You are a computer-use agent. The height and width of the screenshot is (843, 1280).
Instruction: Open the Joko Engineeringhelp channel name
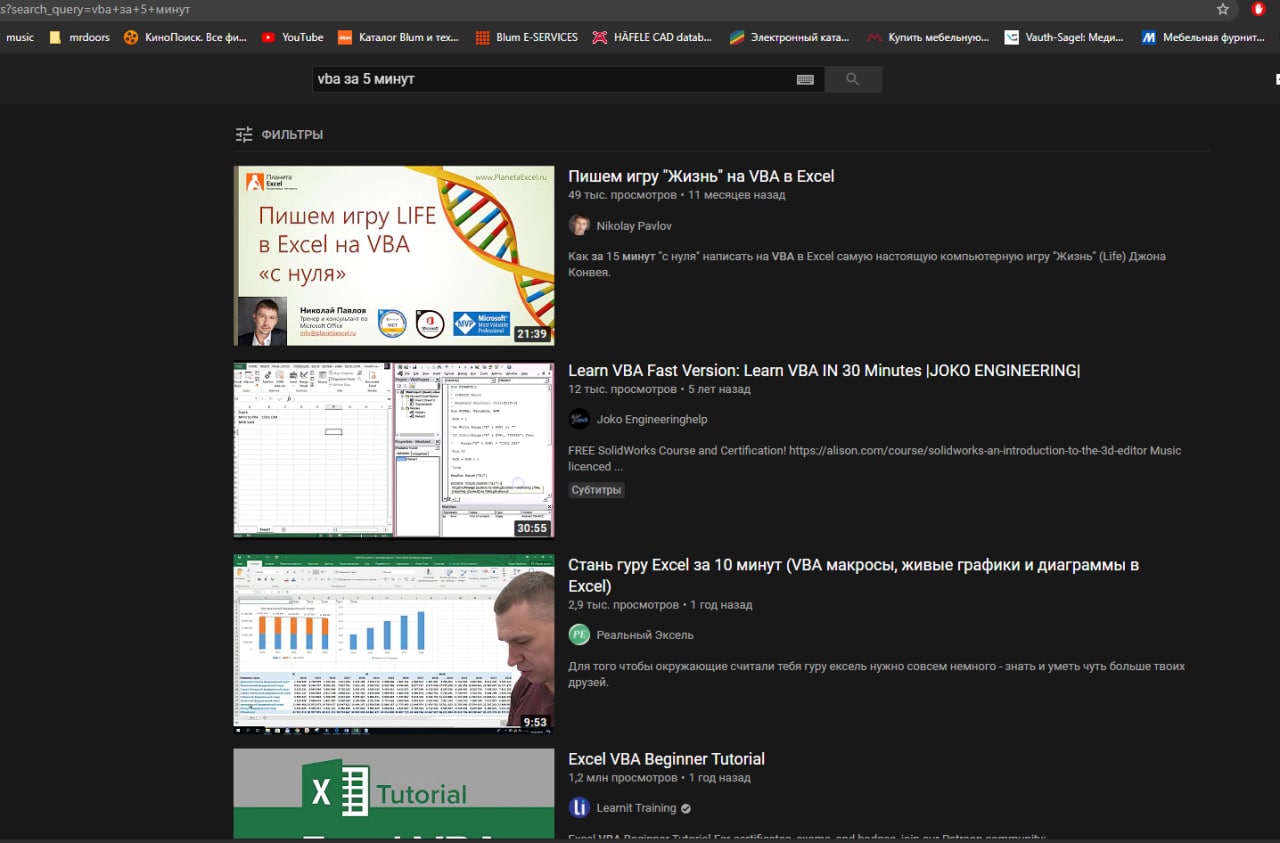[x=652, y=419]
